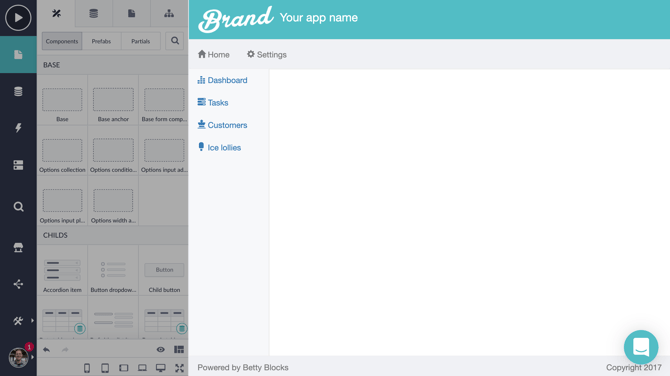This screenshot has height=376, width=670.
Task: Open the Home menu item
Action: [214, 54]
